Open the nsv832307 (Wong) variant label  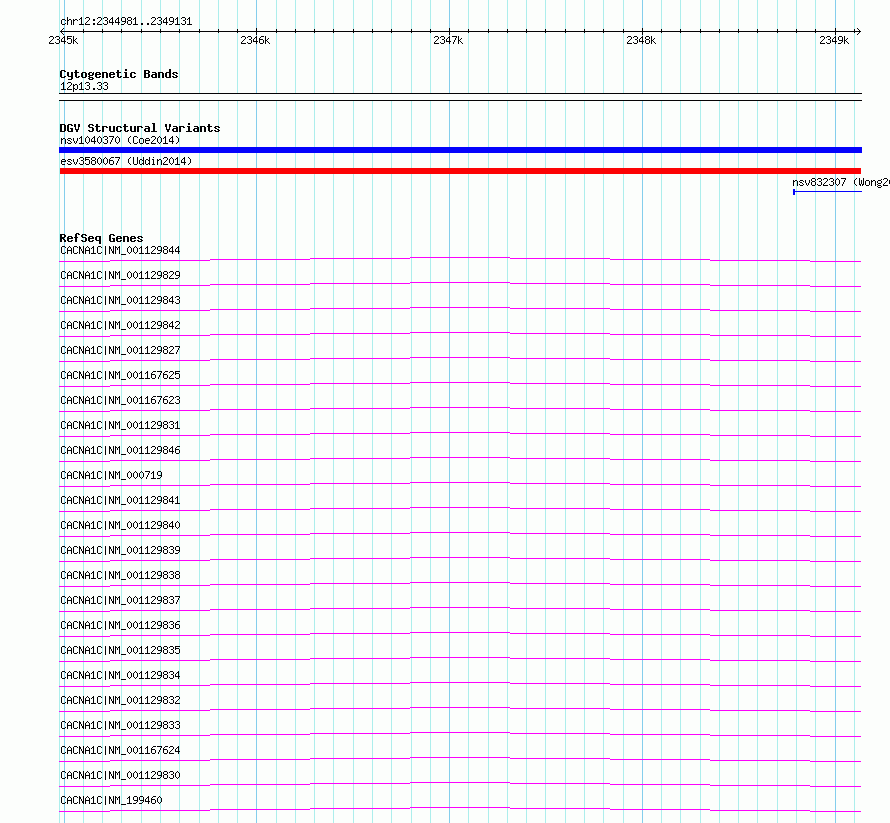841,182
